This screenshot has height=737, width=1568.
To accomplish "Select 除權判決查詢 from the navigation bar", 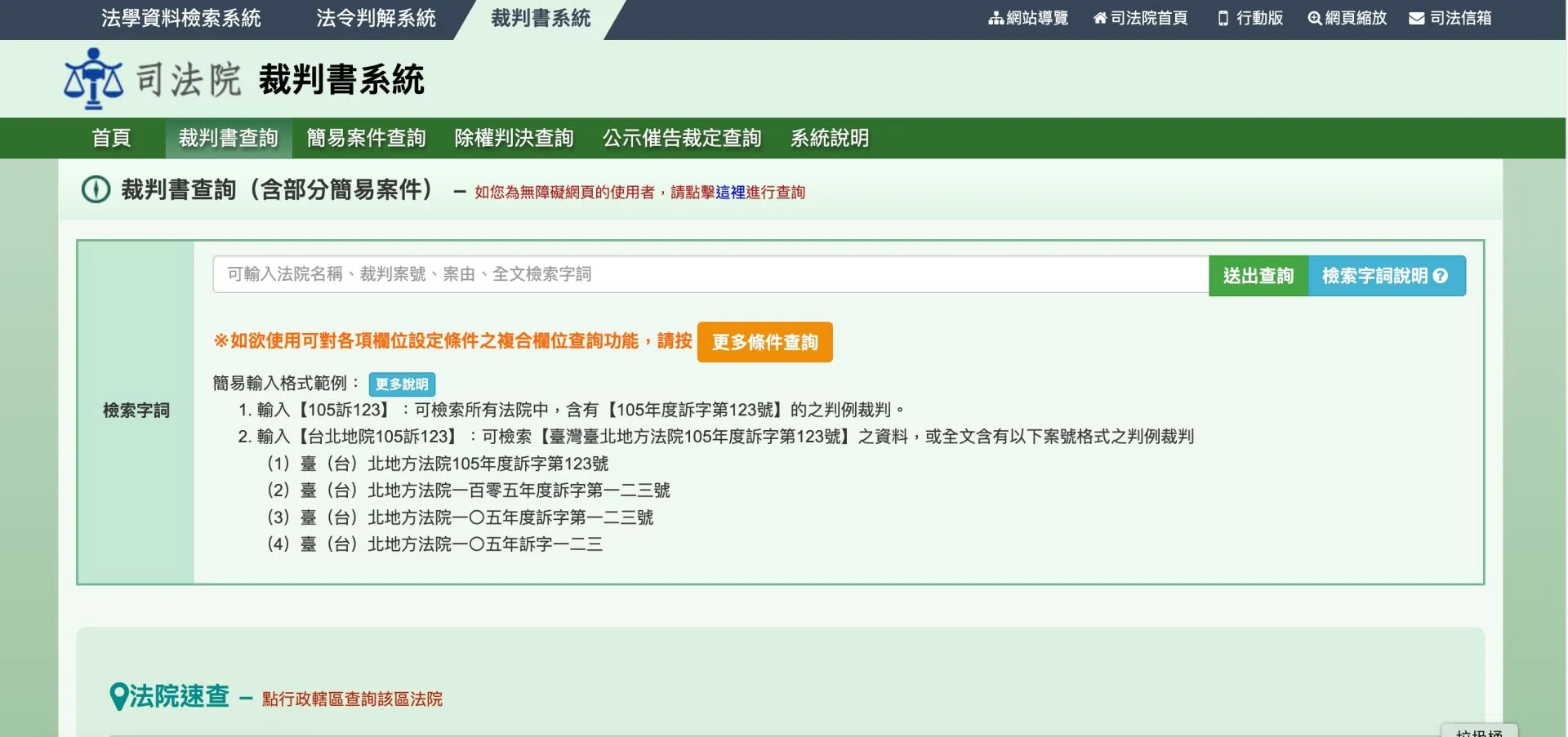I will 514,138.
